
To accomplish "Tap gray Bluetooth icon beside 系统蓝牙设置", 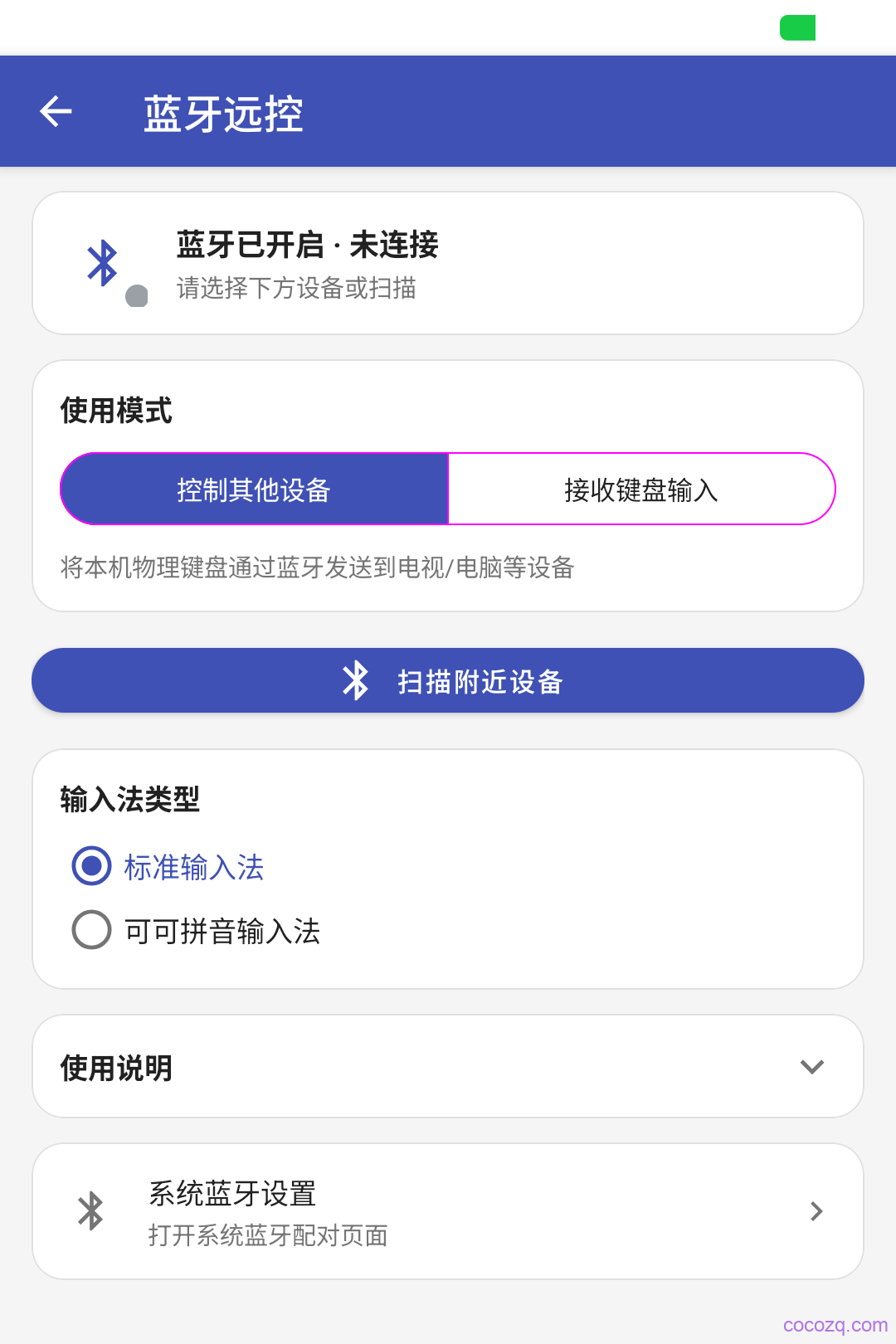I will point(90,1211).
